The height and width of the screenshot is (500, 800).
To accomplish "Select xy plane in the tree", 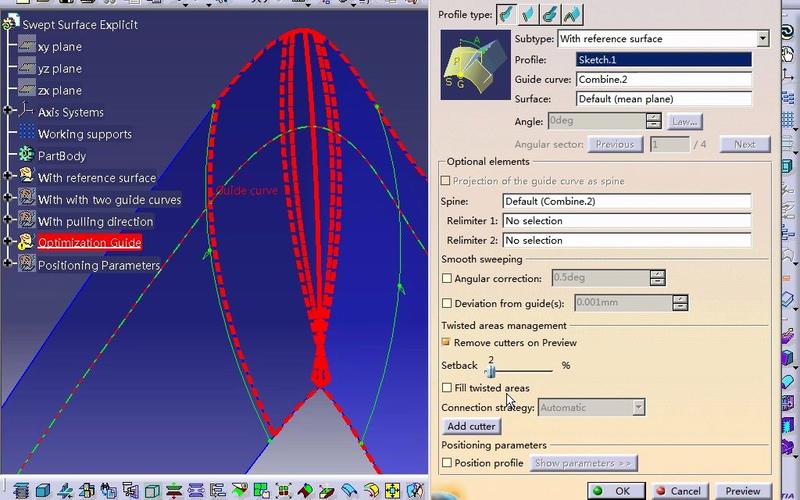I will pyautogui.click(x=60, y=47).
